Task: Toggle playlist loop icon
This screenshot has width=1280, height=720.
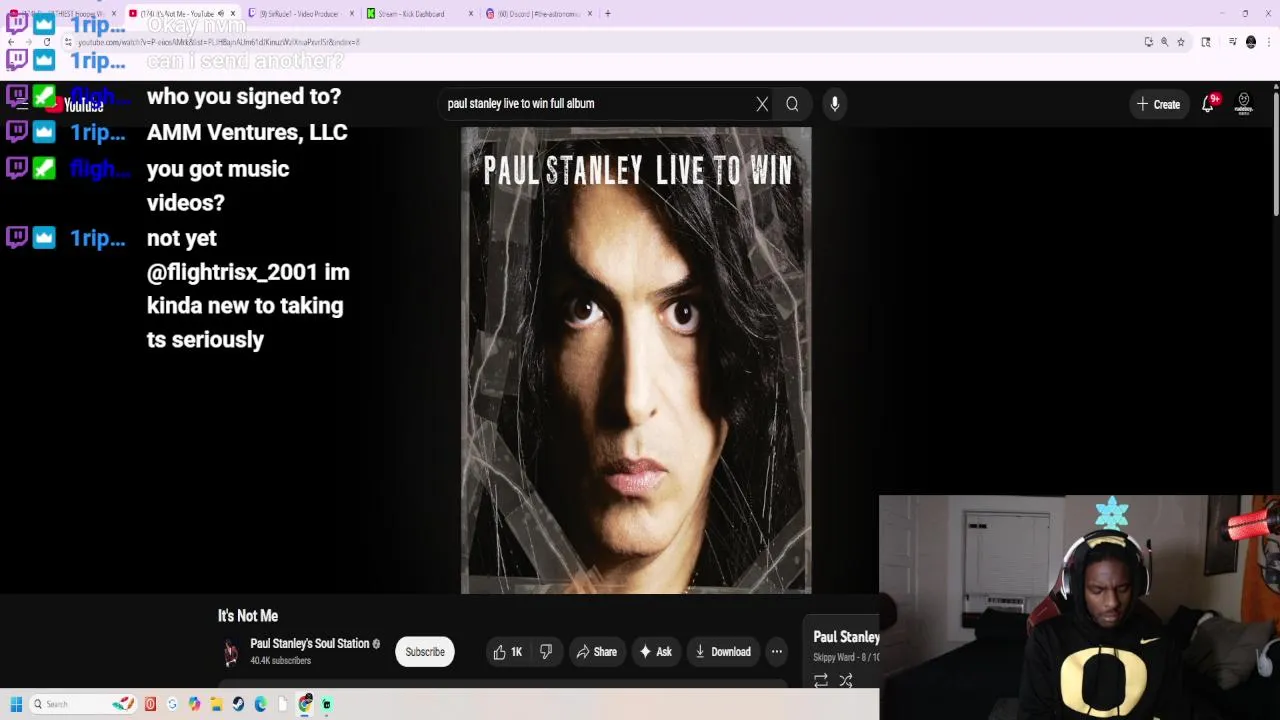Action: pyautogui.click(x=821, y=681)
